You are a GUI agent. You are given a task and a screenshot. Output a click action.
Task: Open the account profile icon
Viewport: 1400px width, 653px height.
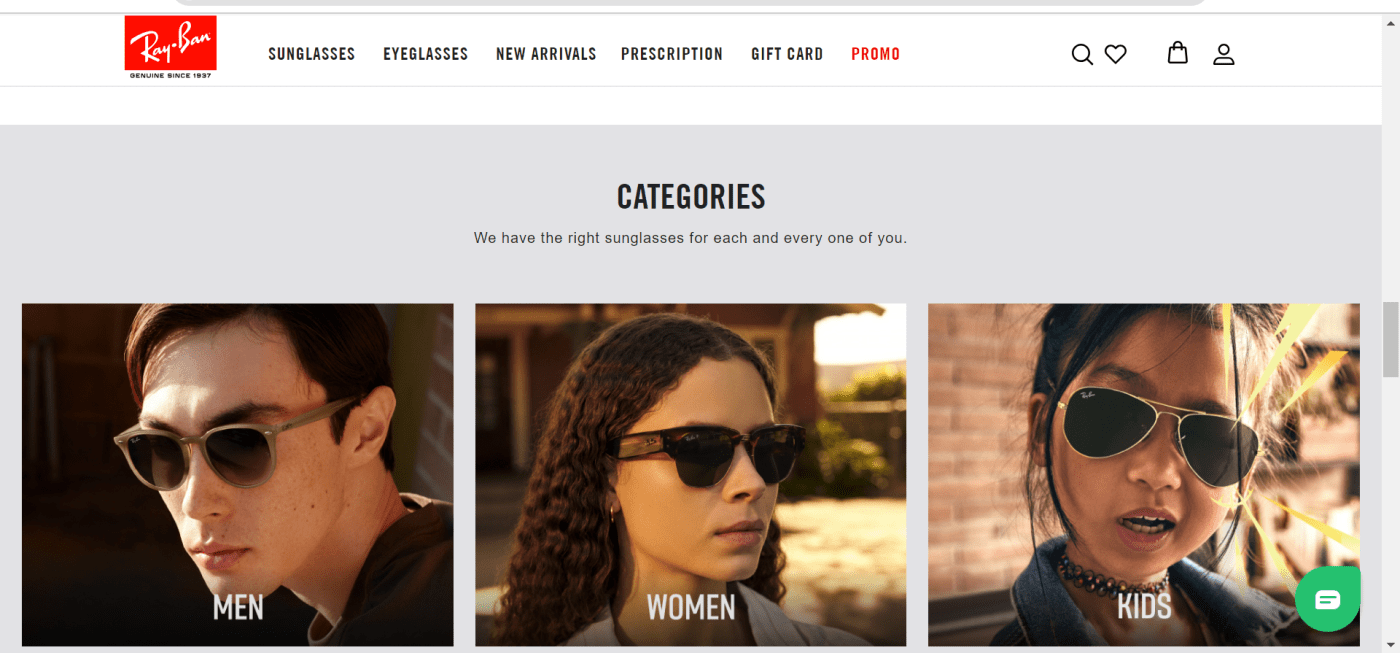coord(1224,54)
